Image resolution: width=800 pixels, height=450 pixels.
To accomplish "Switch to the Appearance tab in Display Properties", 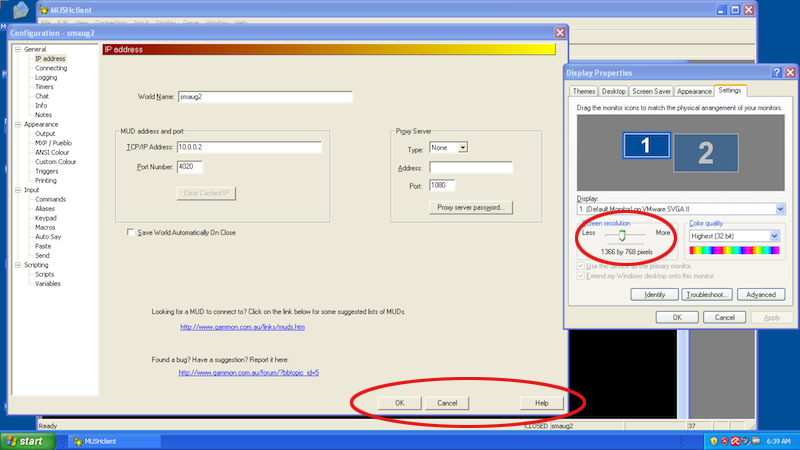I will tap(694, 91).
